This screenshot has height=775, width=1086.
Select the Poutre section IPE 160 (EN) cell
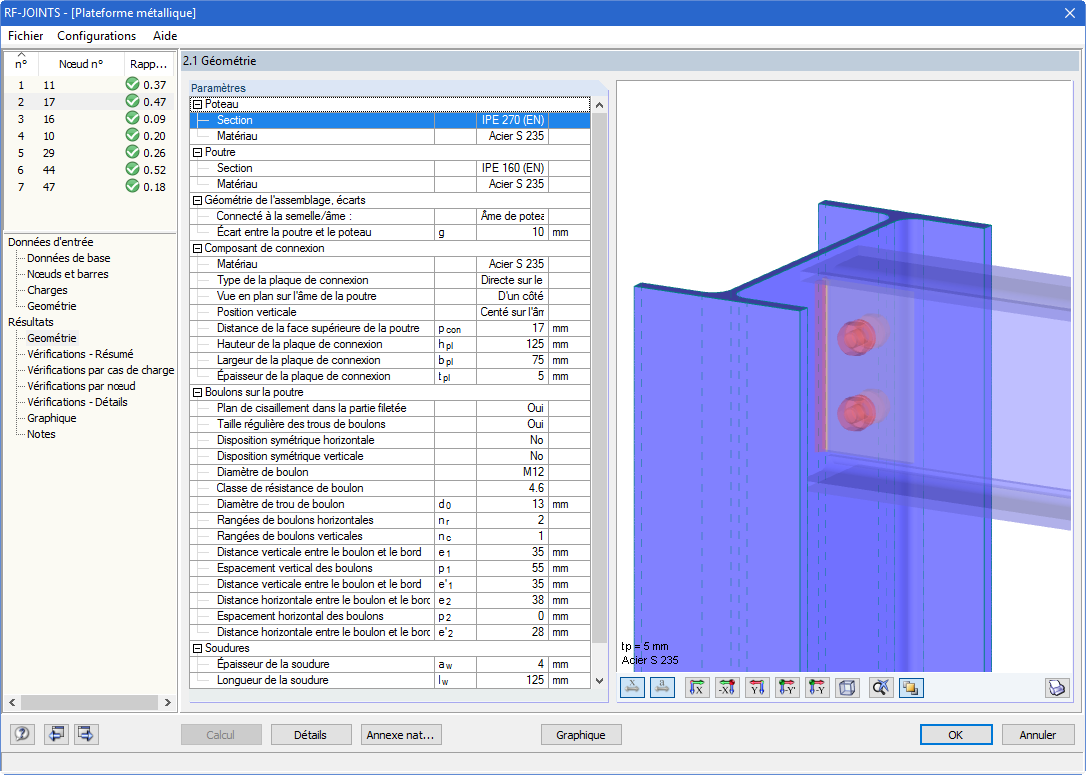513,168
